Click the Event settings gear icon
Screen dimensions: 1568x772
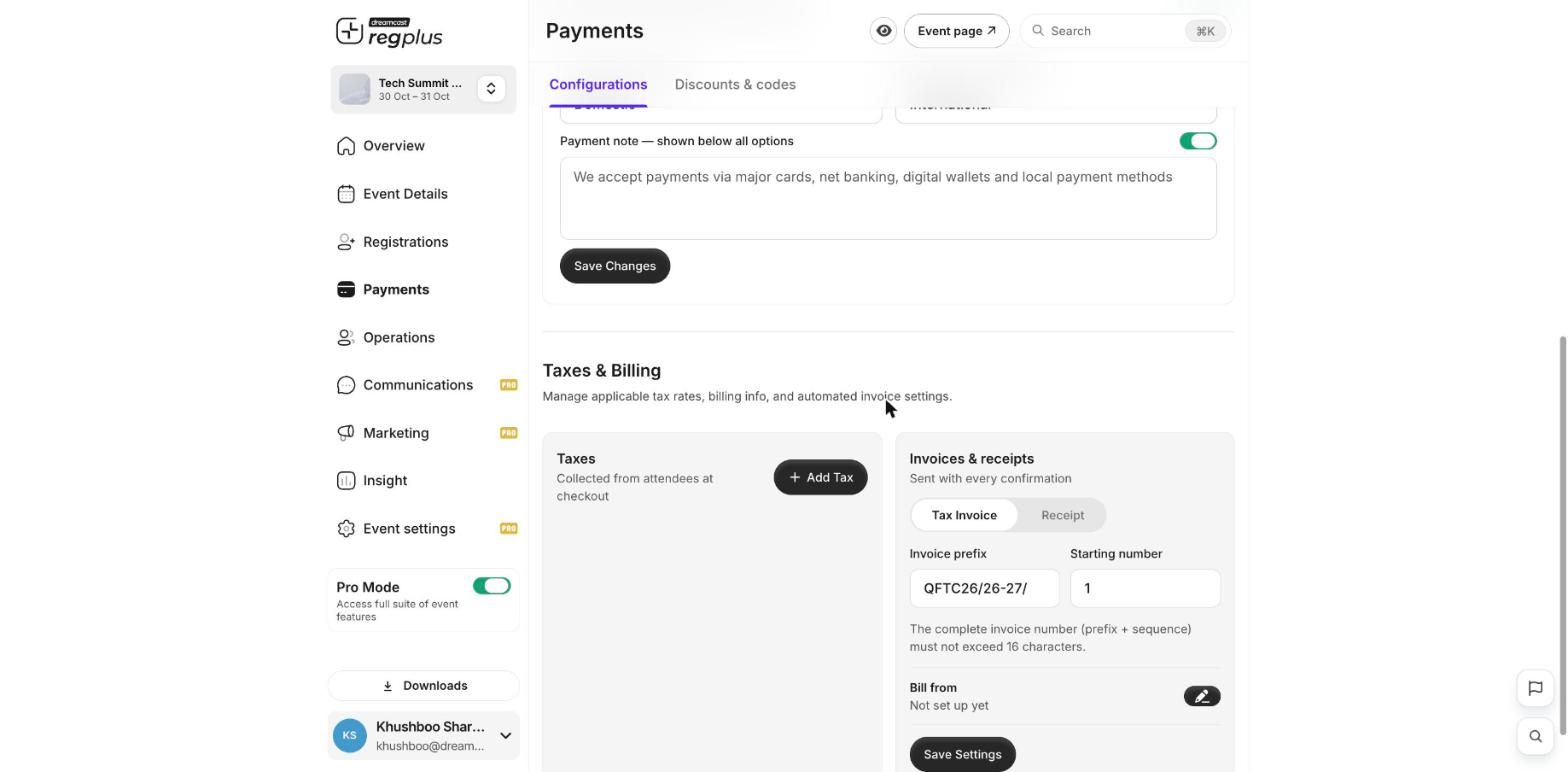(346, 529)
